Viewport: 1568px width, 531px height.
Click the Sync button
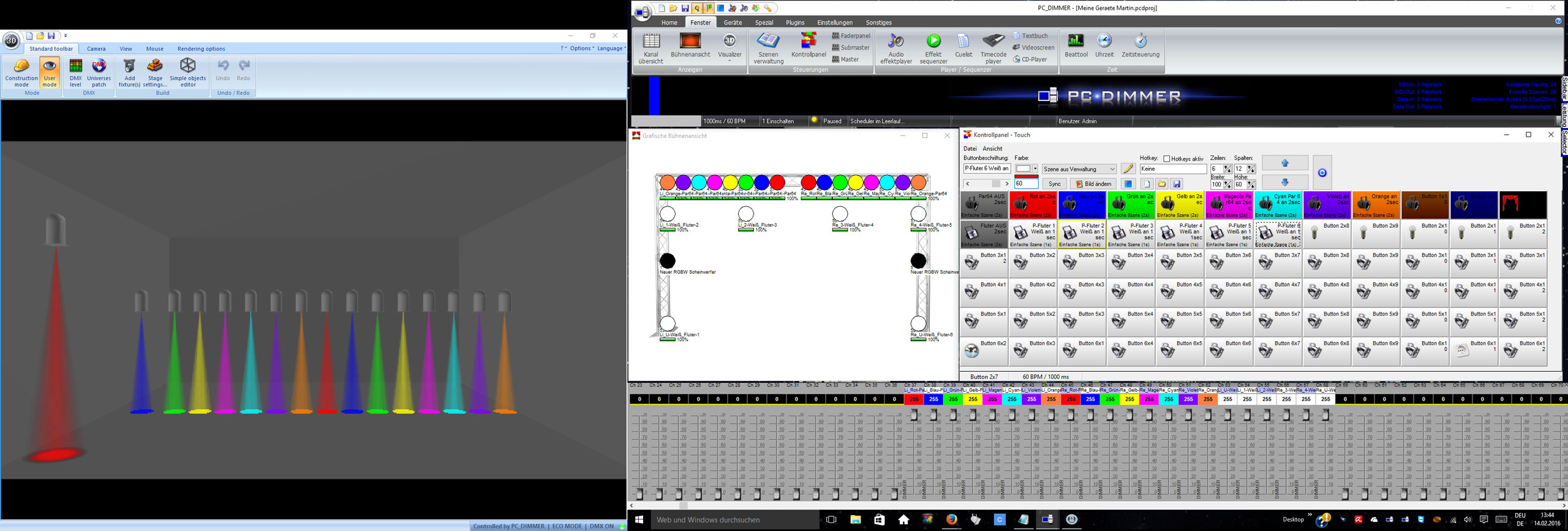[x=1054, y=184]
